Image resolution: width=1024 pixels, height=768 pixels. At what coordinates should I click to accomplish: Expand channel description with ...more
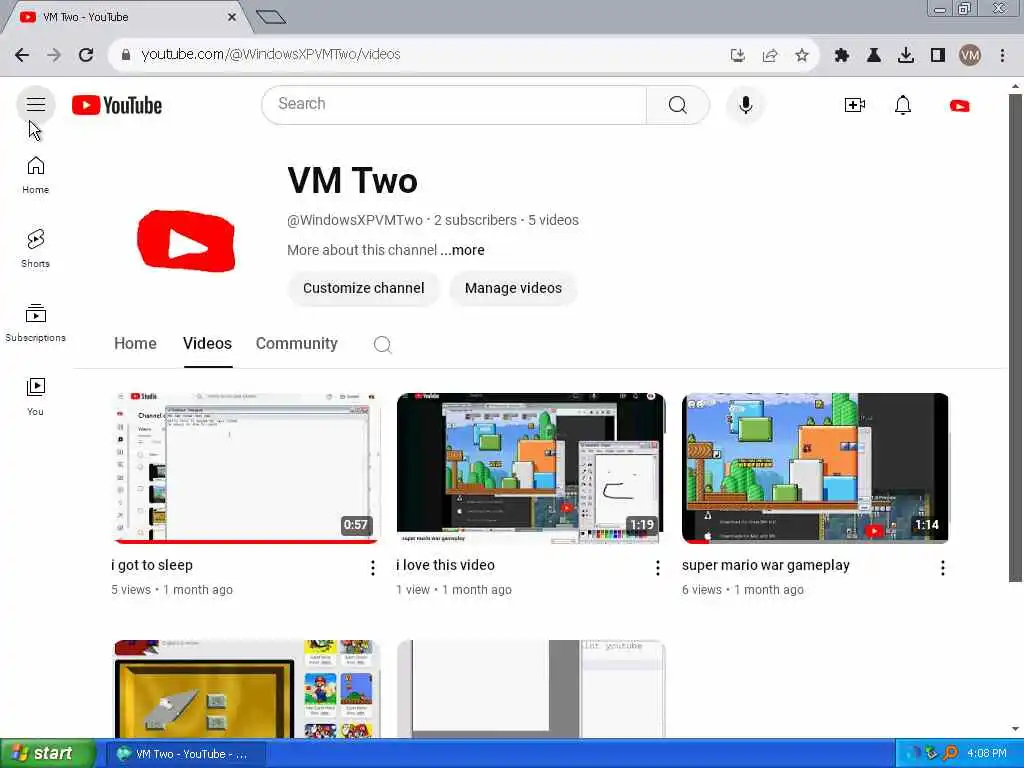(x=462, y=250)
